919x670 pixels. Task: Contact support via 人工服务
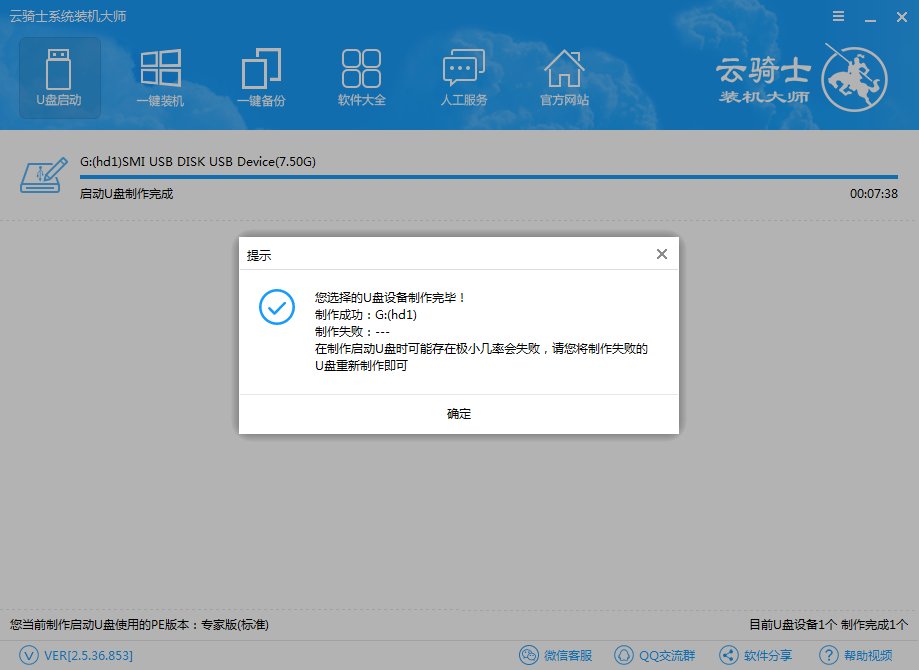click(x=462, y=77)
